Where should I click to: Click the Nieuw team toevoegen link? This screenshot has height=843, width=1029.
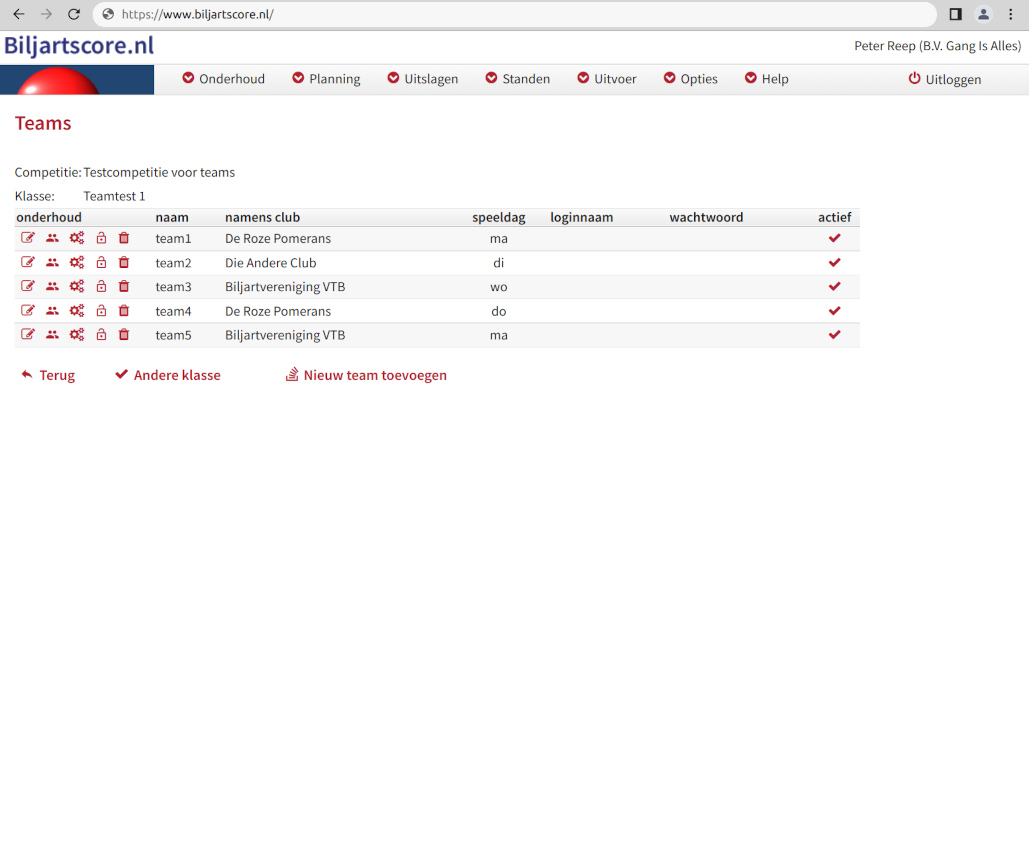366,375
